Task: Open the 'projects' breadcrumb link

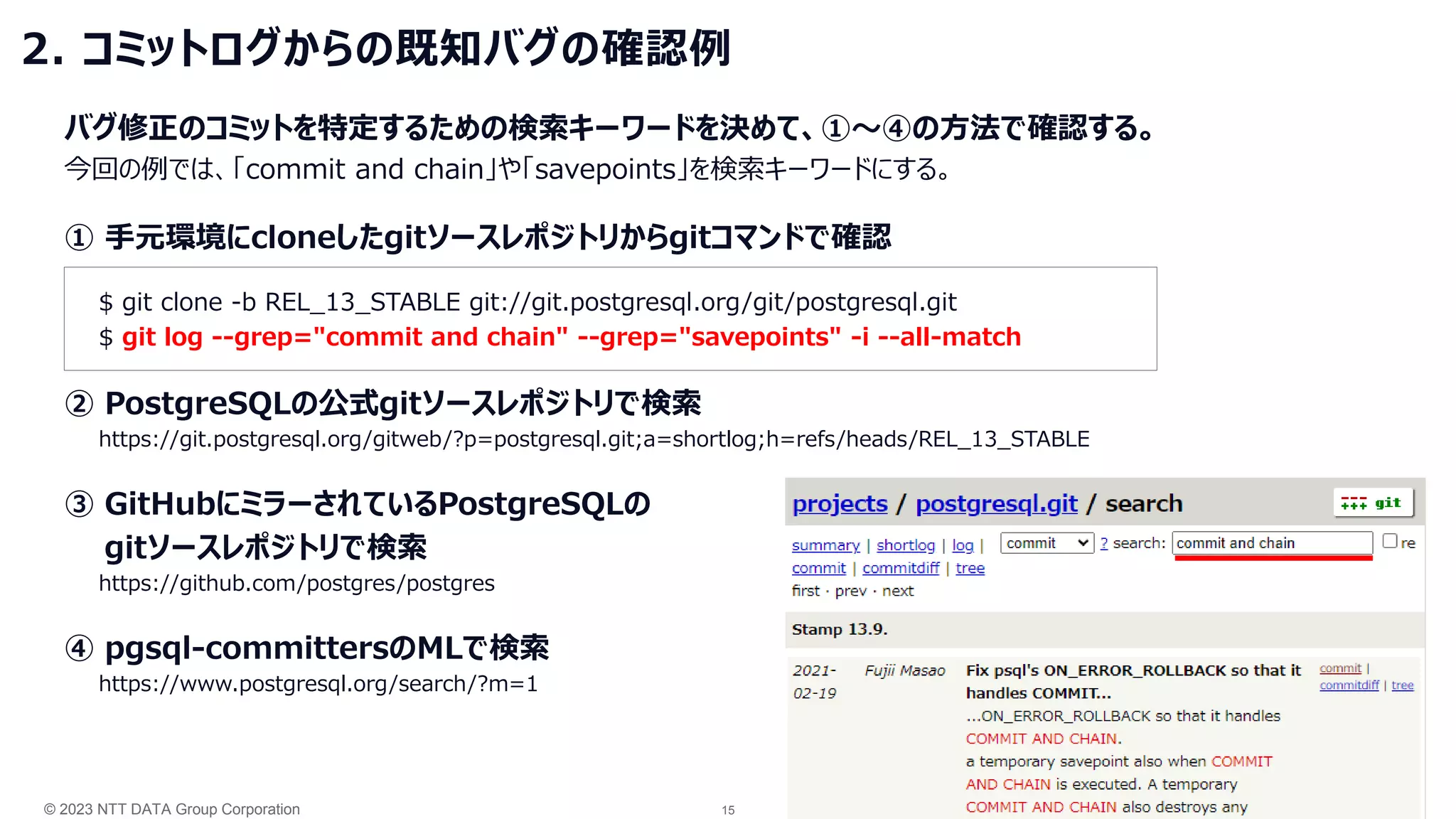Action: click(x=840, y=503)
